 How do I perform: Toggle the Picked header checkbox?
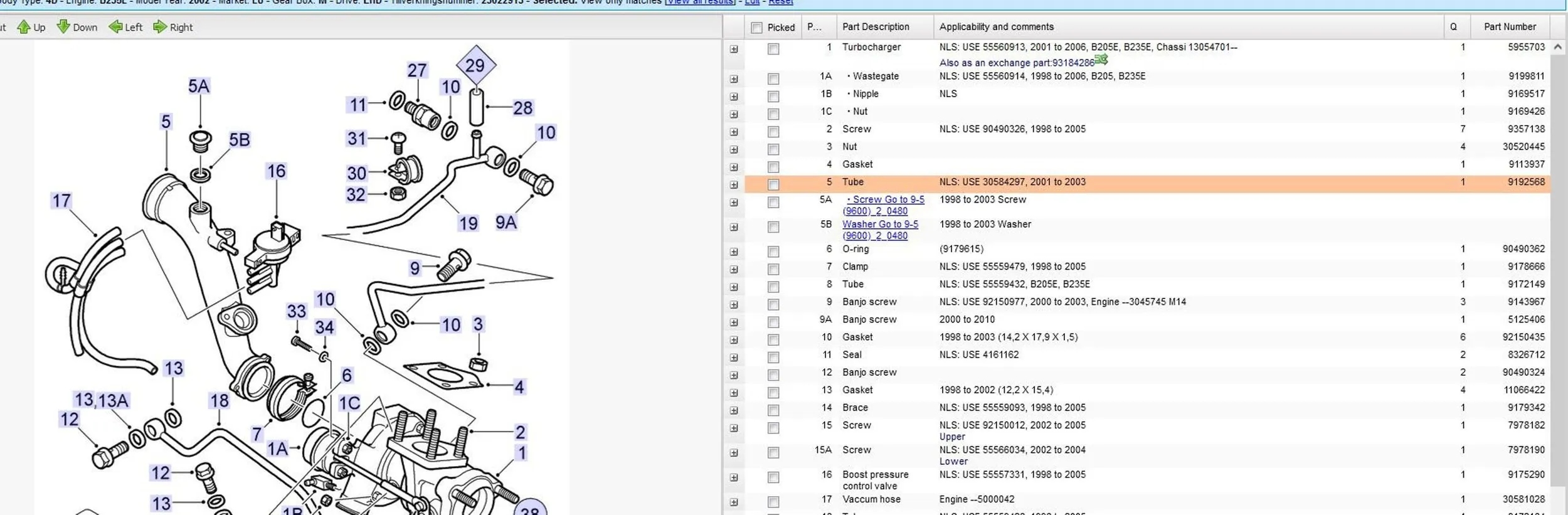(x=757, y=28)
